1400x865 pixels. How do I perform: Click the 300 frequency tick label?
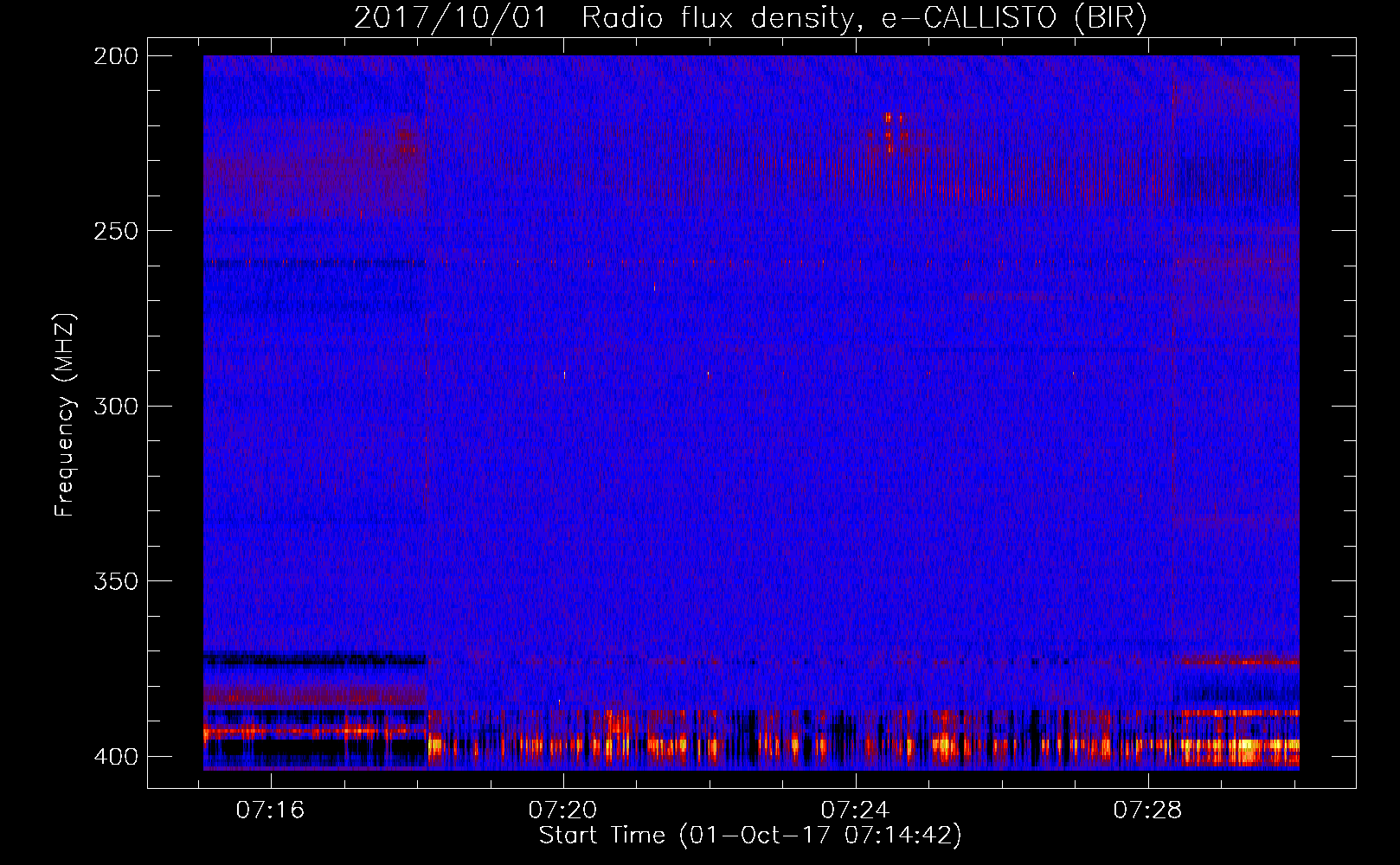click(116, 406)
